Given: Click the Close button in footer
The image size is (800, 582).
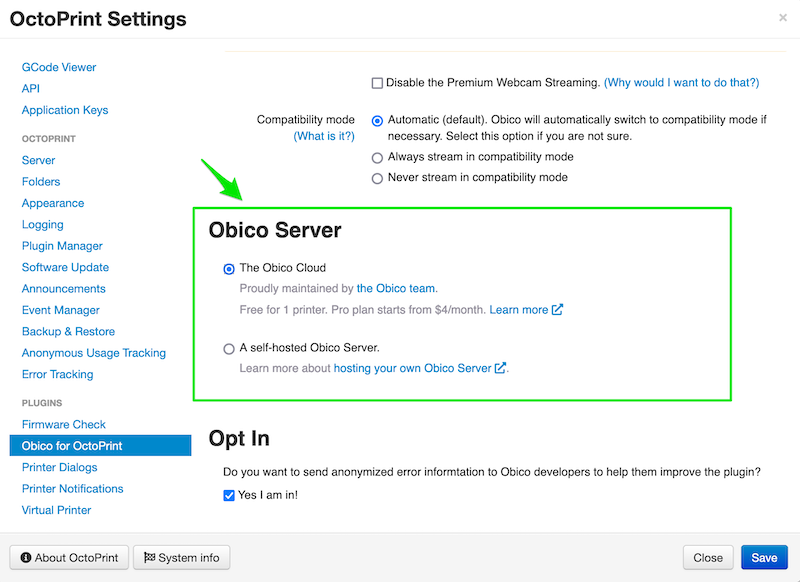Looking at the screenshot, I should click(708, 558).
